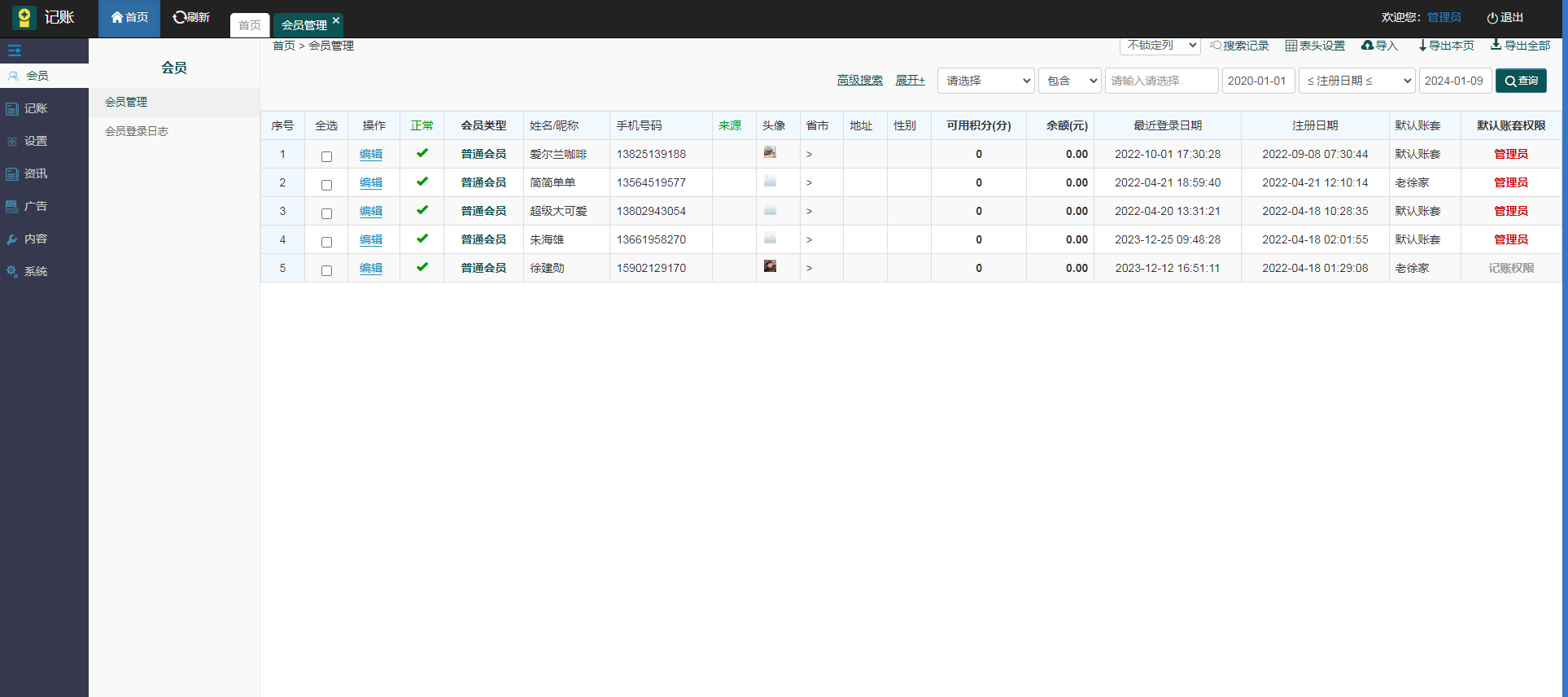Open the 记账 sidebar section
This screenshot has height=697, width=1568.
[x=44, y=108]
